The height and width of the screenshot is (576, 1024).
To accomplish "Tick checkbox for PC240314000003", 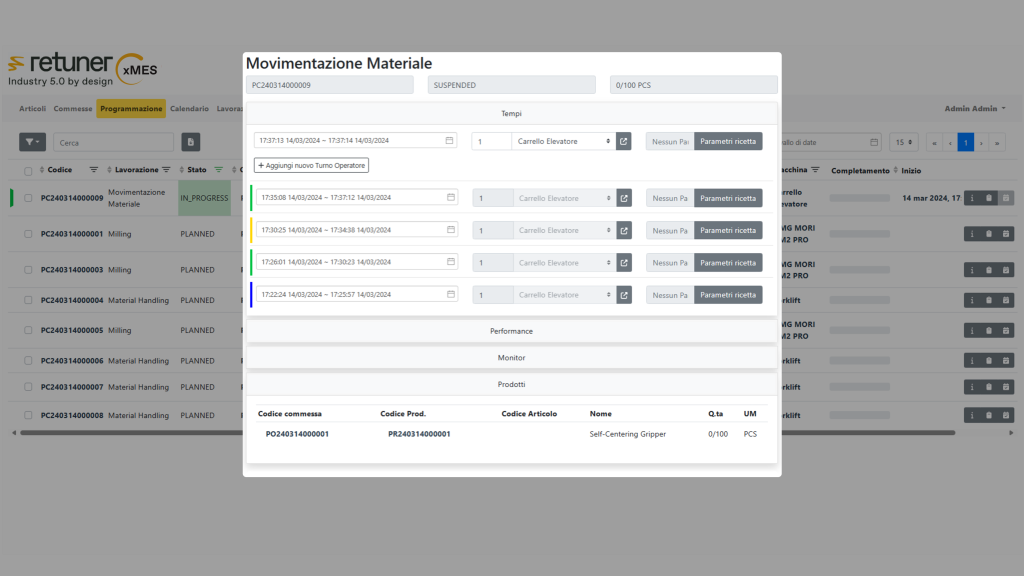I will (x=28, y=270).
